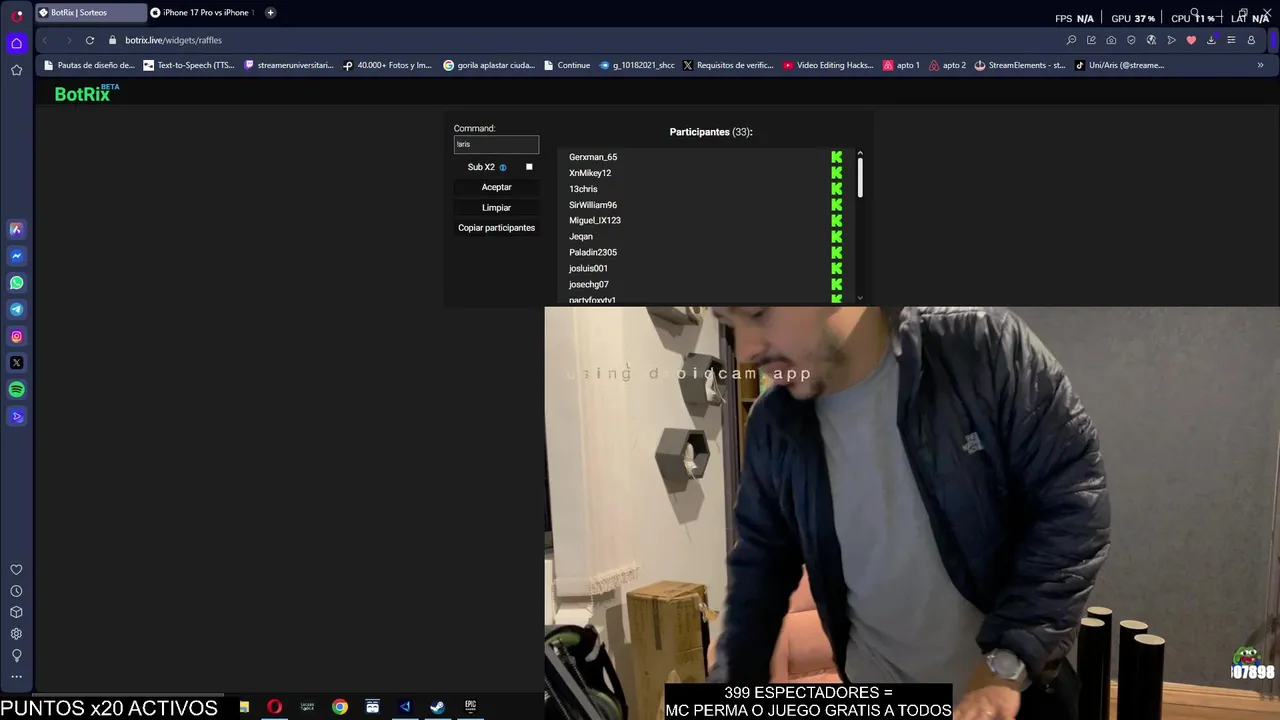
Task: Open WhatsApp in the sidebar
Action: point(16,283)
